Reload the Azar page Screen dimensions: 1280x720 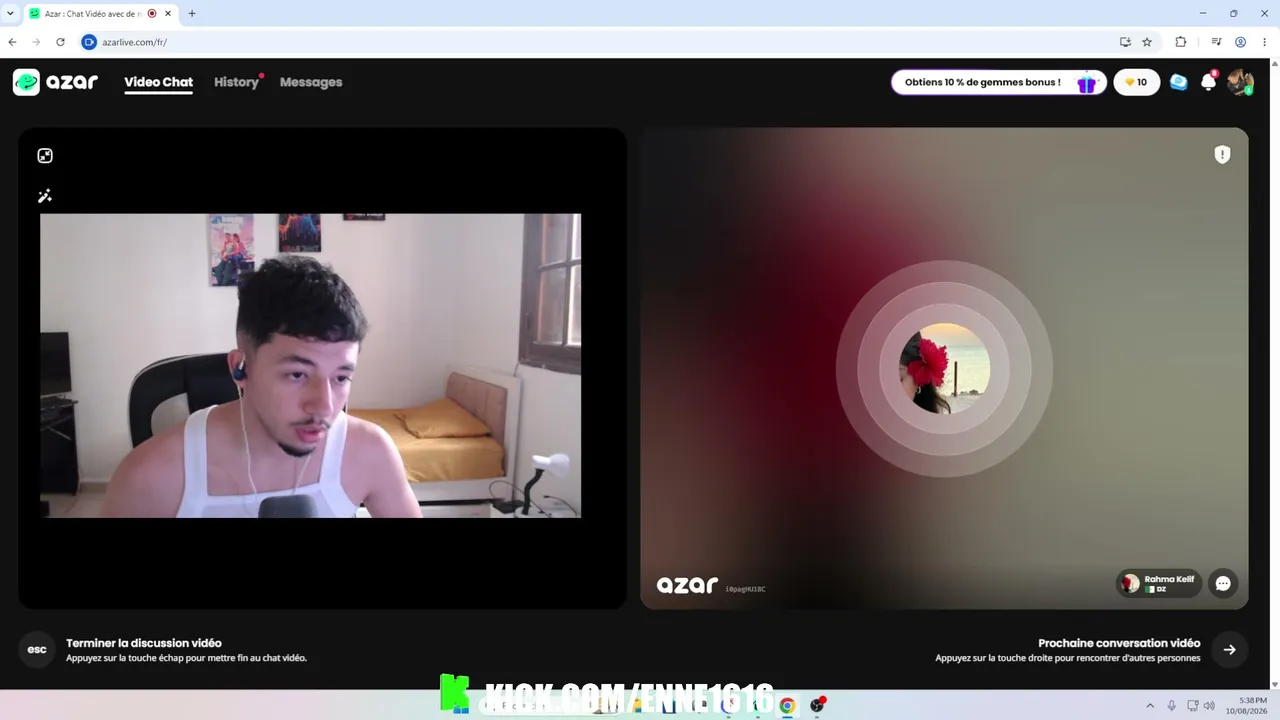coord(60,42)
